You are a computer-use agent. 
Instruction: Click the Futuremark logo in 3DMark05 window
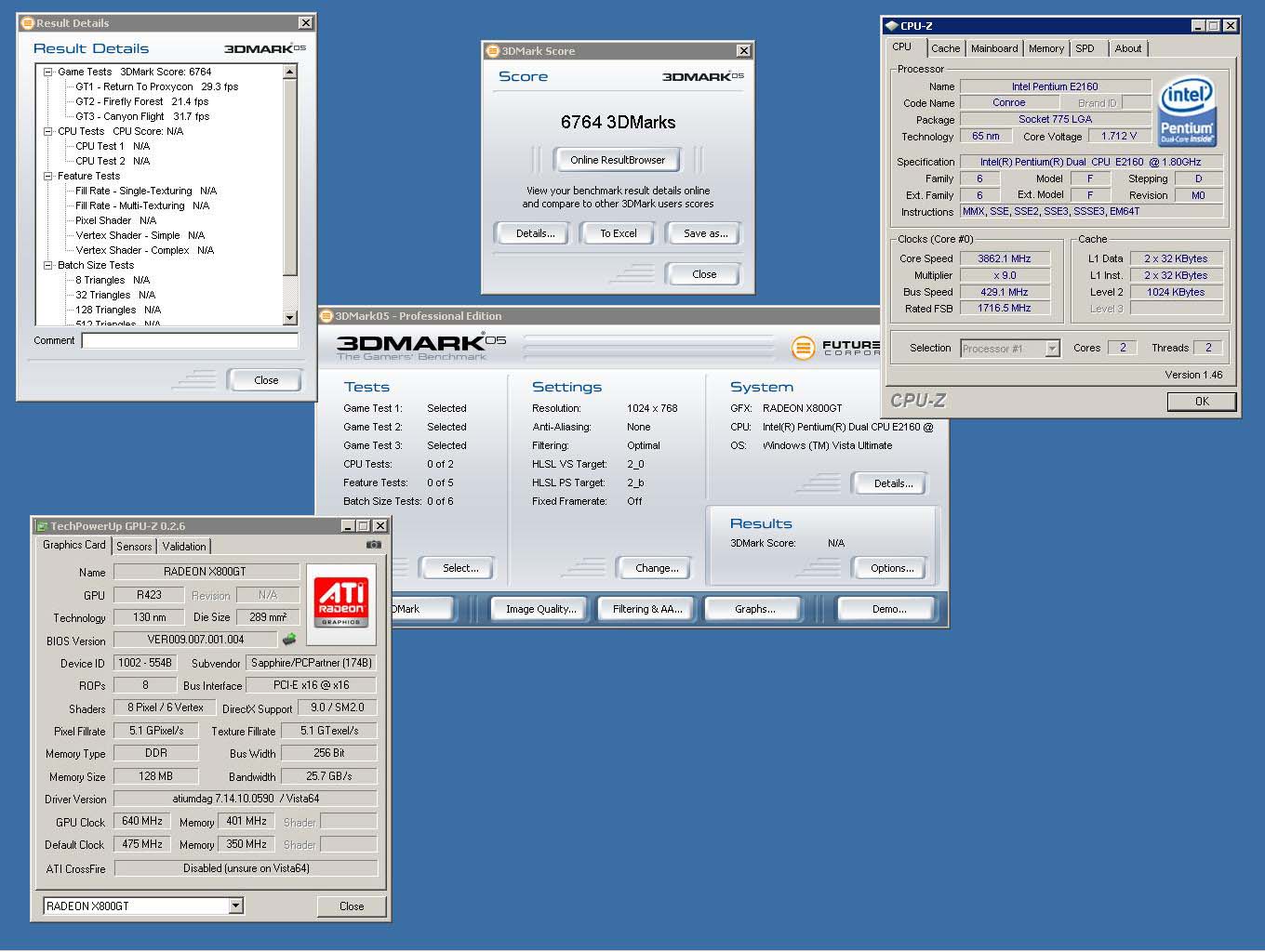(x=834, y=348)
